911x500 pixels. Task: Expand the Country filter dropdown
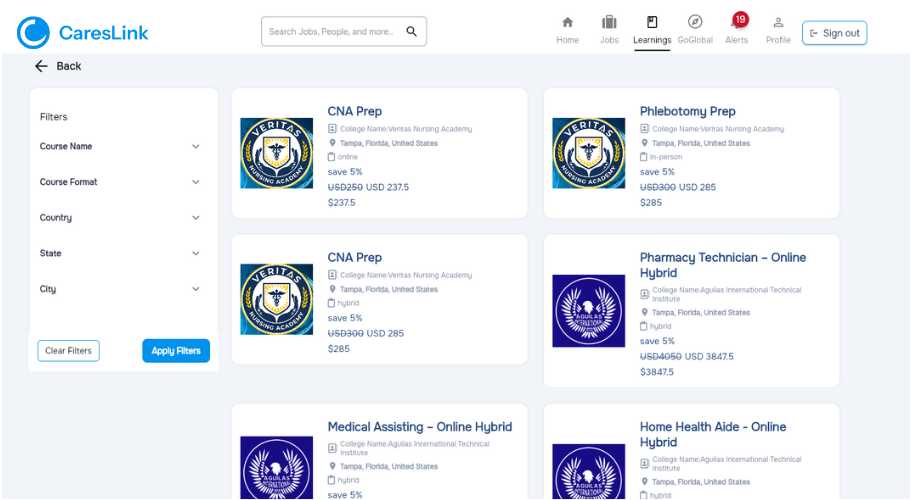pyautogui.click(x=195, y=218)
